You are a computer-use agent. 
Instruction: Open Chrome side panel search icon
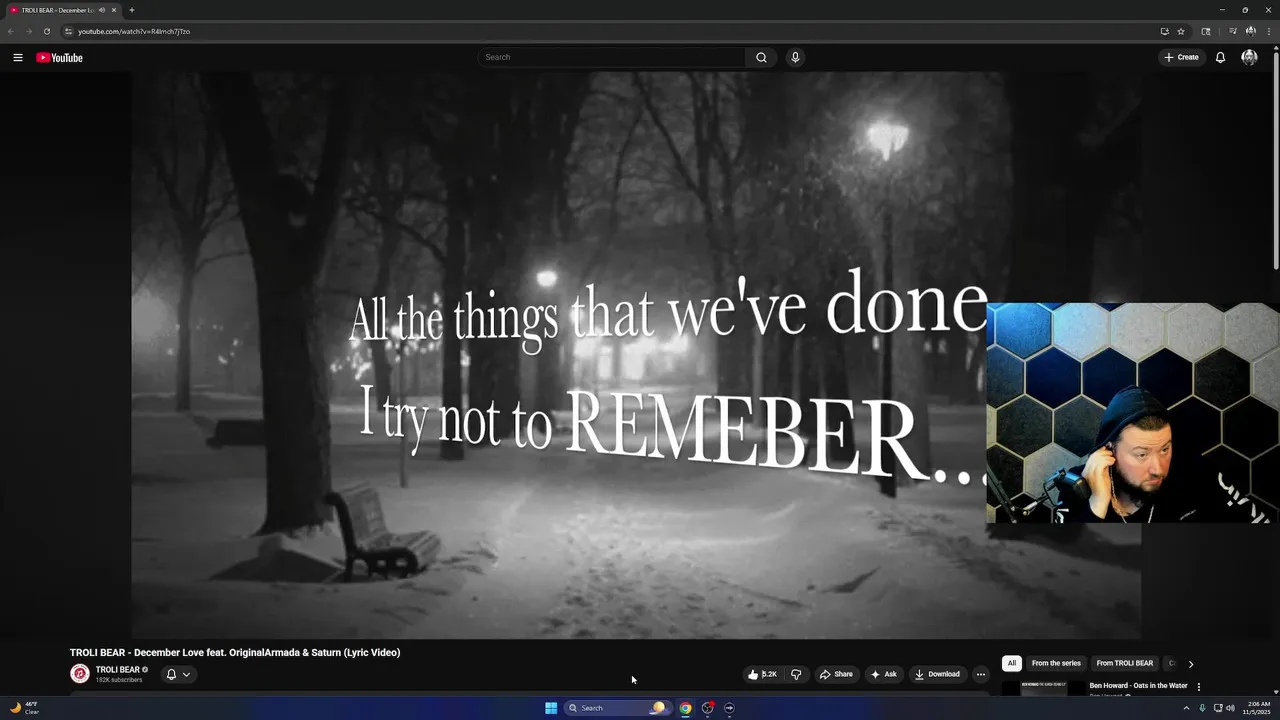pyautogui.click(x=1206, y=31)
